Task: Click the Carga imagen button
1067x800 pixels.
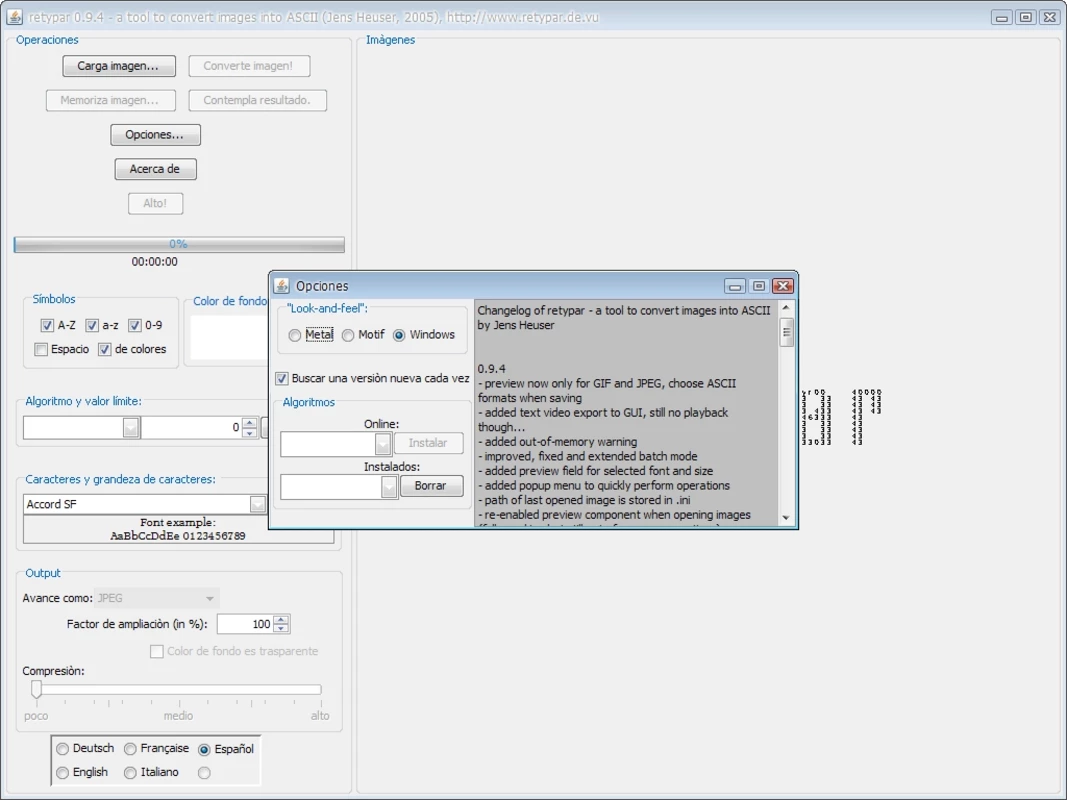Action: tap(118, 66)
